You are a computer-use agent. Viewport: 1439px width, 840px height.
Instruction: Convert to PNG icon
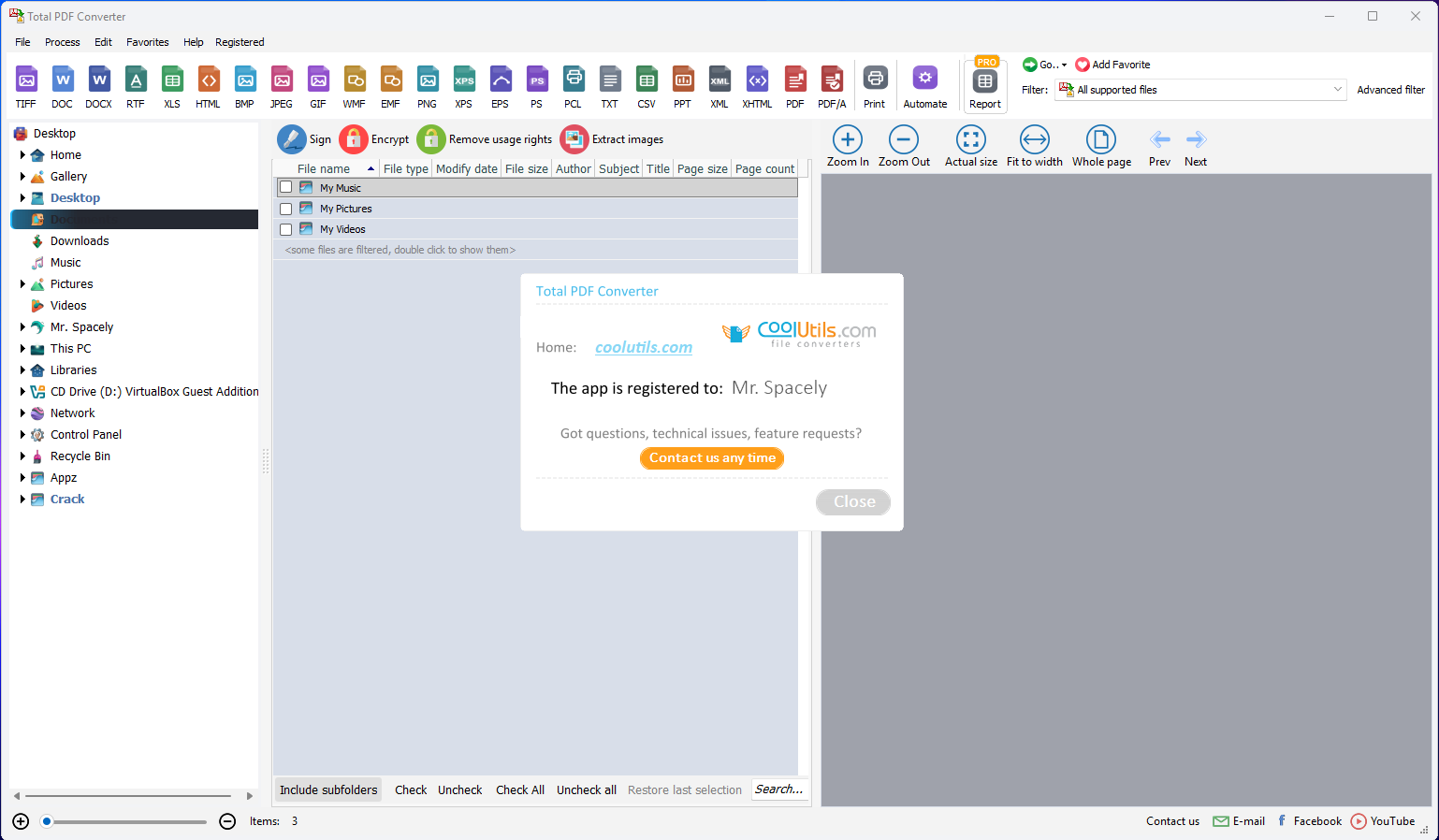coord(428,87)
